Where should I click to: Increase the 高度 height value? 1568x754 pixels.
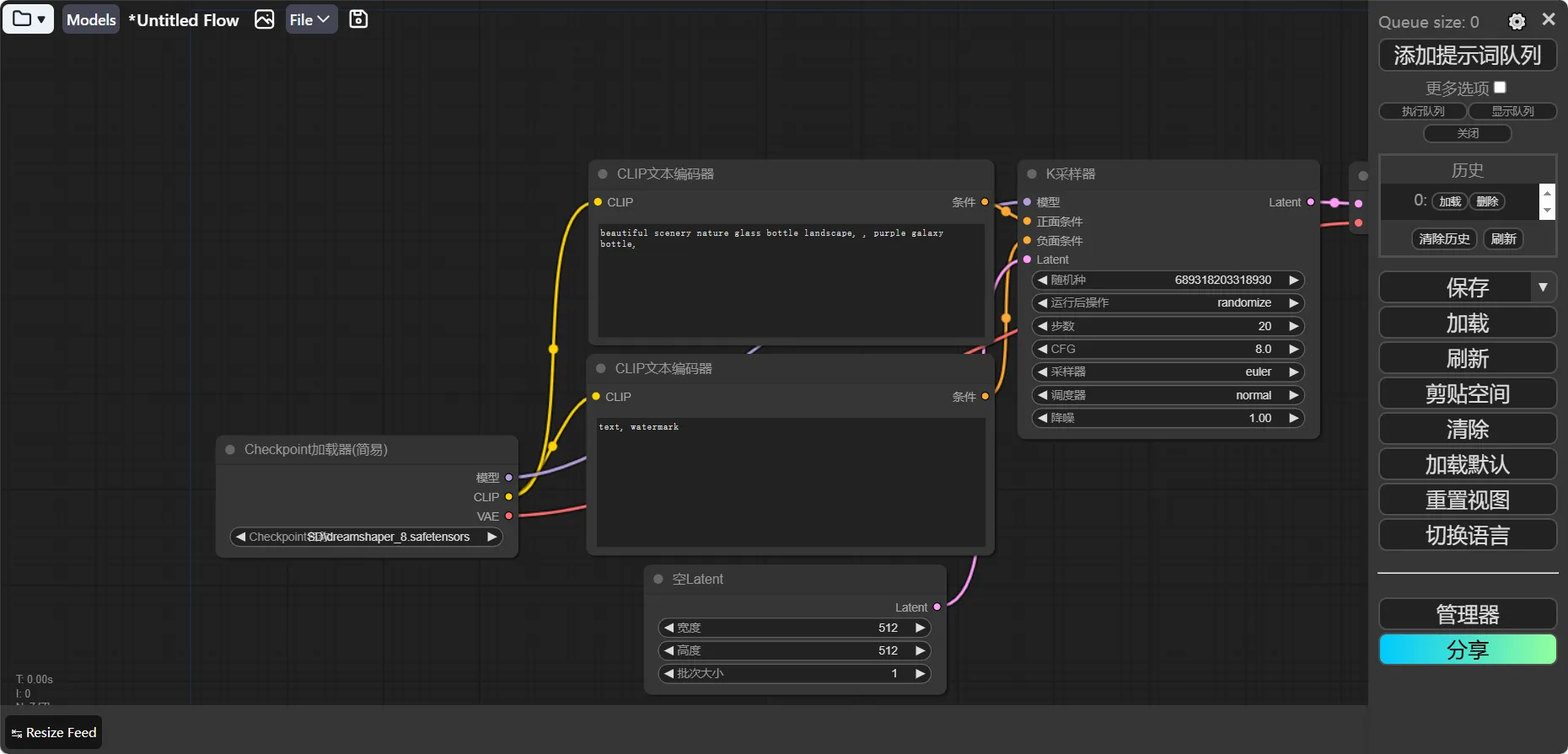[921, 650]
